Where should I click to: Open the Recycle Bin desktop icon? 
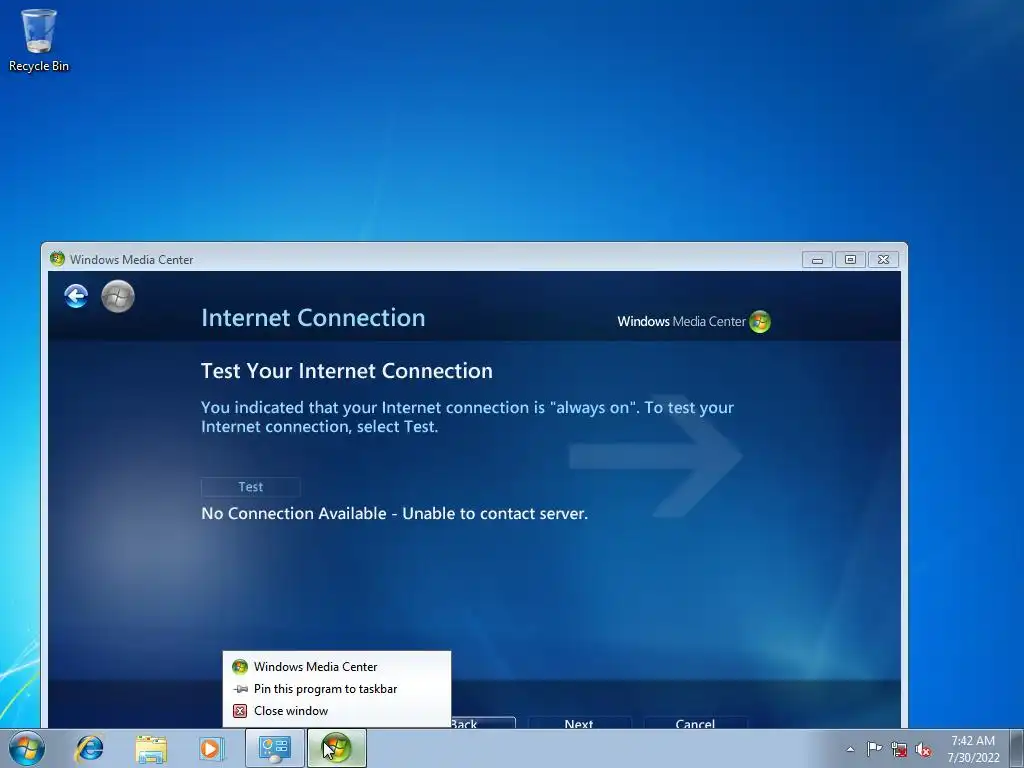pos(39,40)
